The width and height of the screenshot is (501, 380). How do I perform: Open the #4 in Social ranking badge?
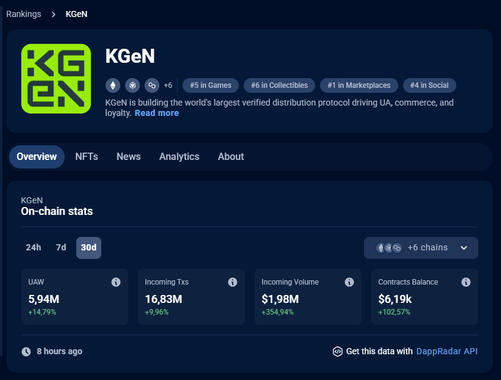(429, 85)
